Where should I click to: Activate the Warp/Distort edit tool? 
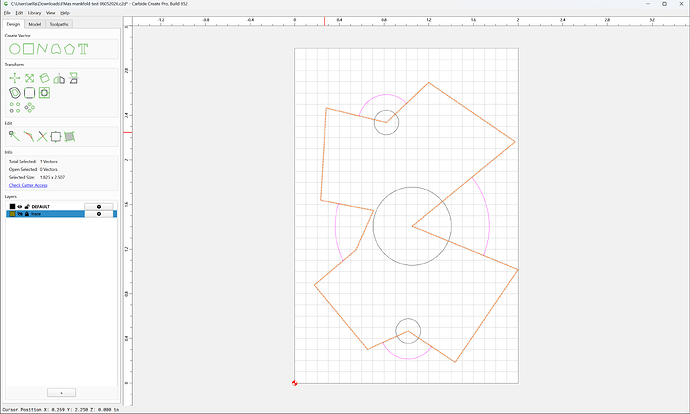pos(70,136)
